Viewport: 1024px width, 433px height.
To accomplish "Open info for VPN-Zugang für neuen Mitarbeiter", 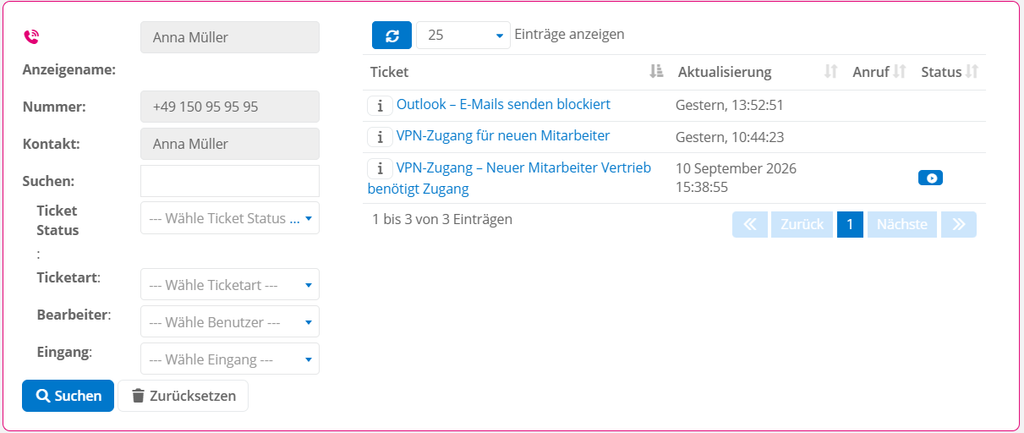I will [x=380, y=136].
